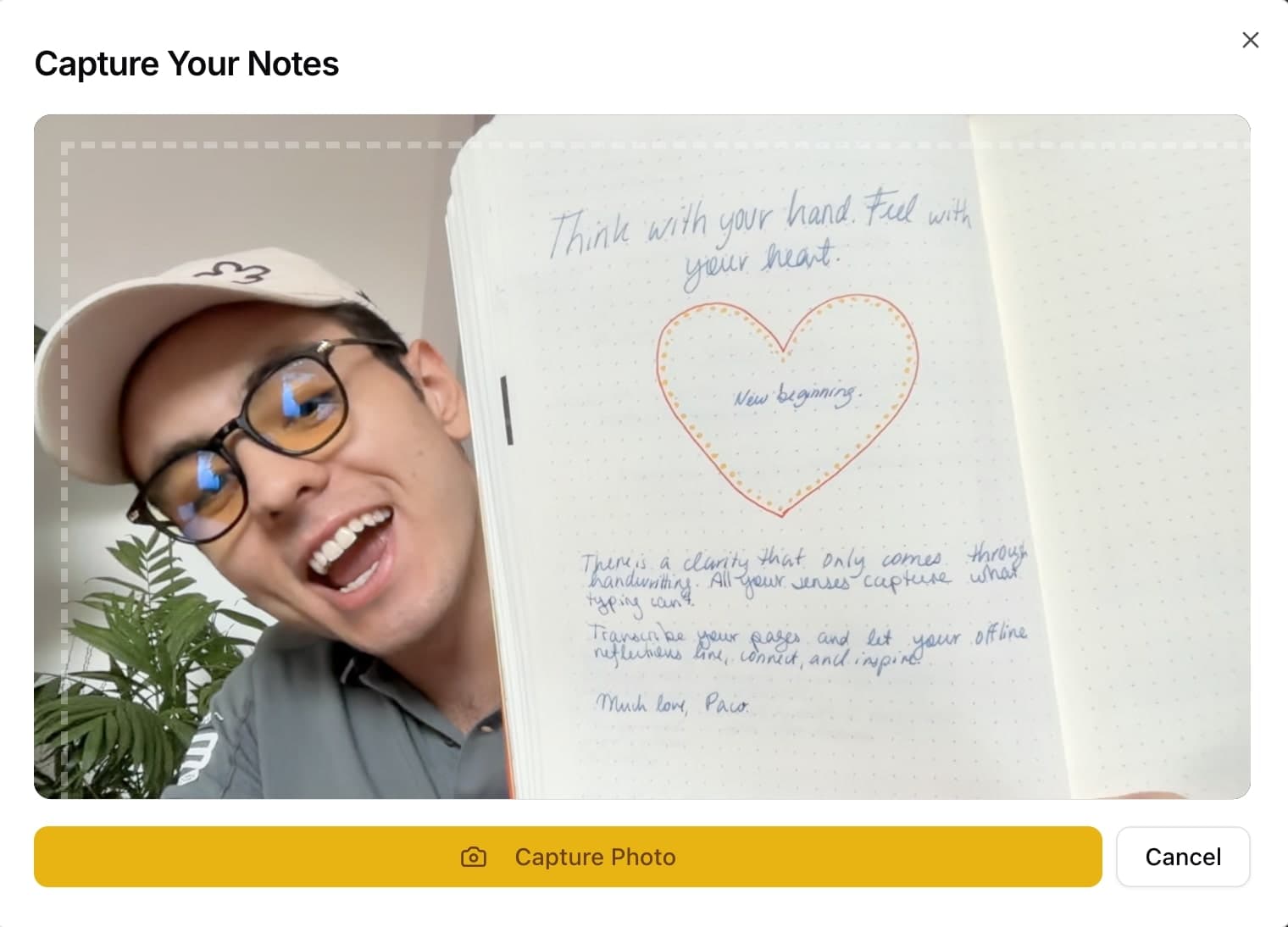
Task: Click the Capture Photo button
Action: coord(568,857)
